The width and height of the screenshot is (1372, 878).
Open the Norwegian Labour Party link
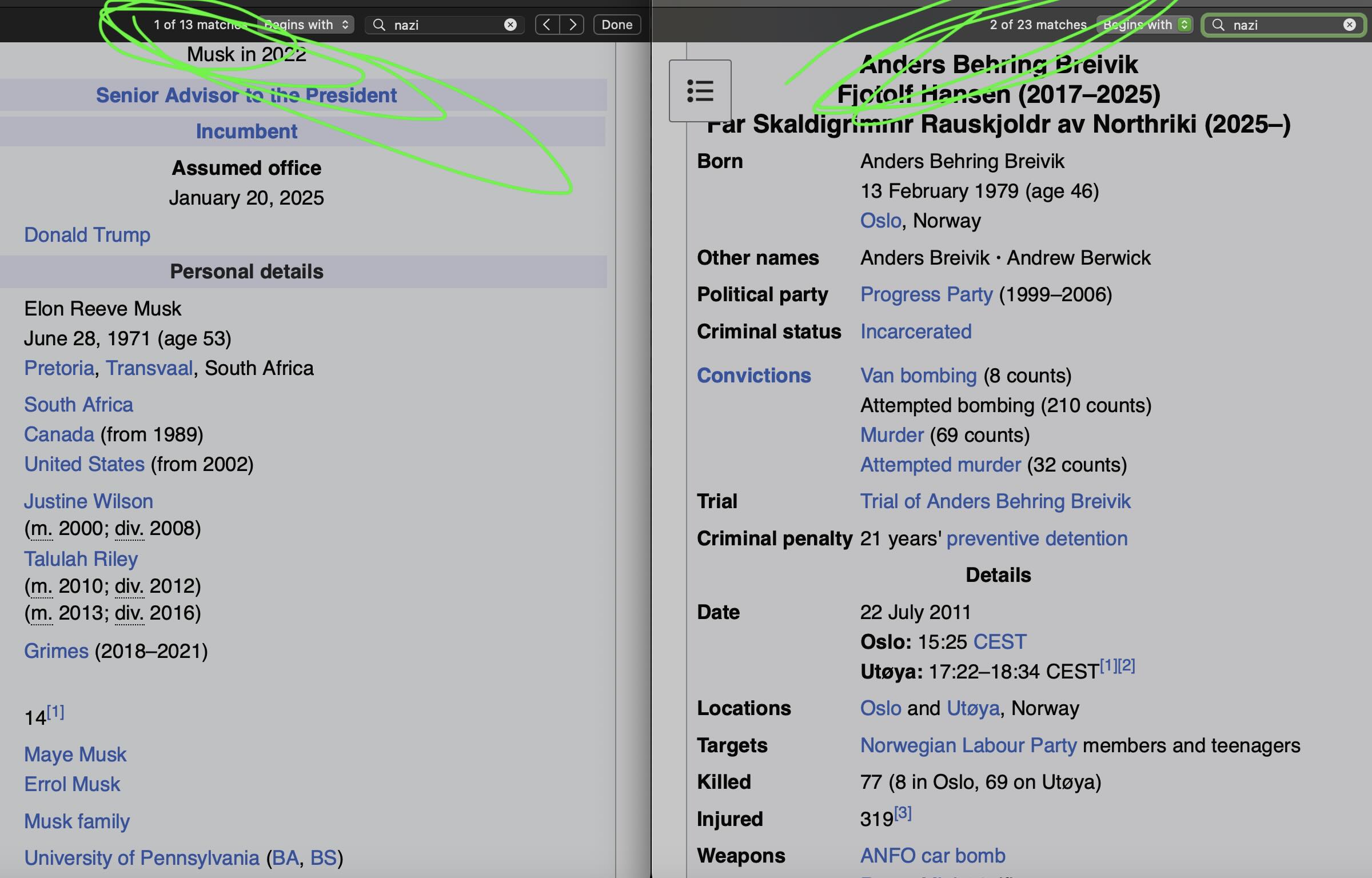[968, 745]
